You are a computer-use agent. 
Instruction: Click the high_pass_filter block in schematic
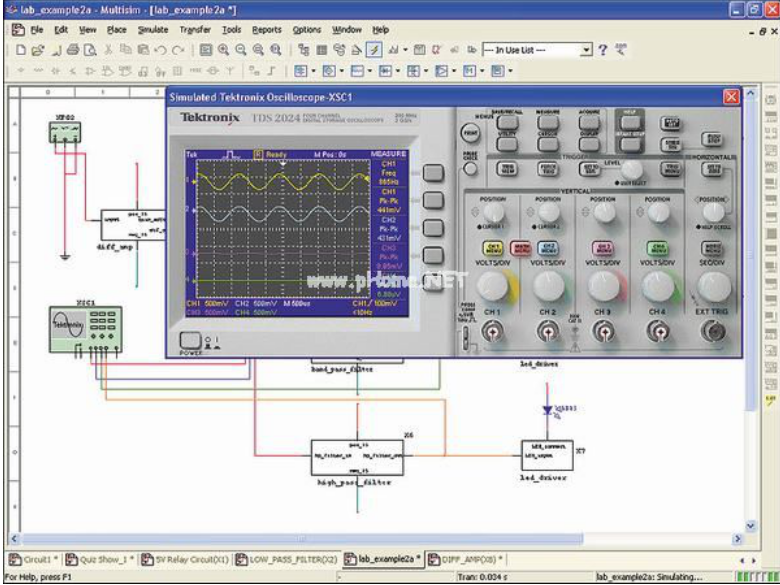coord(356,457)
